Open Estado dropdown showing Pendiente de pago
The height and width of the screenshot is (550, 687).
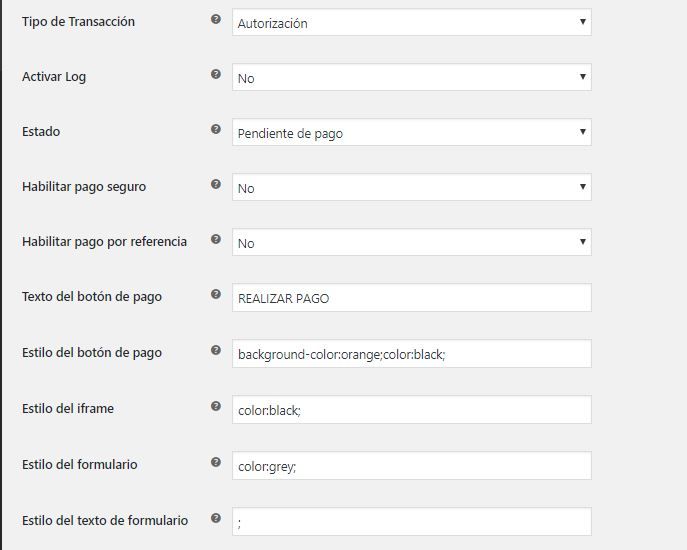(412, 132)
